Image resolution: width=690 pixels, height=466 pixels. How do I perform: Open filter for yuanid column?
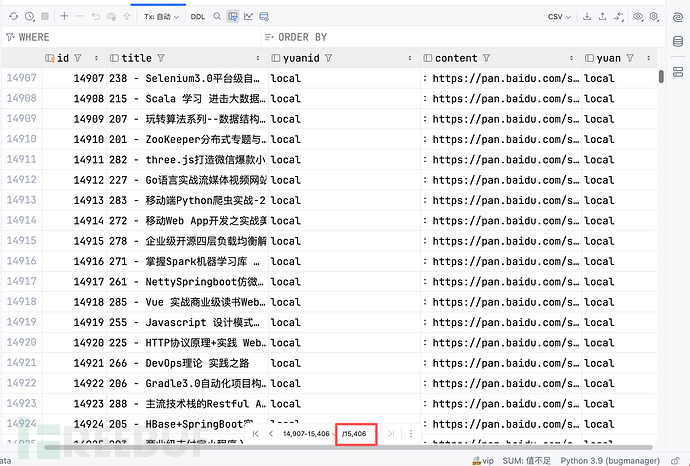[328, 58]
